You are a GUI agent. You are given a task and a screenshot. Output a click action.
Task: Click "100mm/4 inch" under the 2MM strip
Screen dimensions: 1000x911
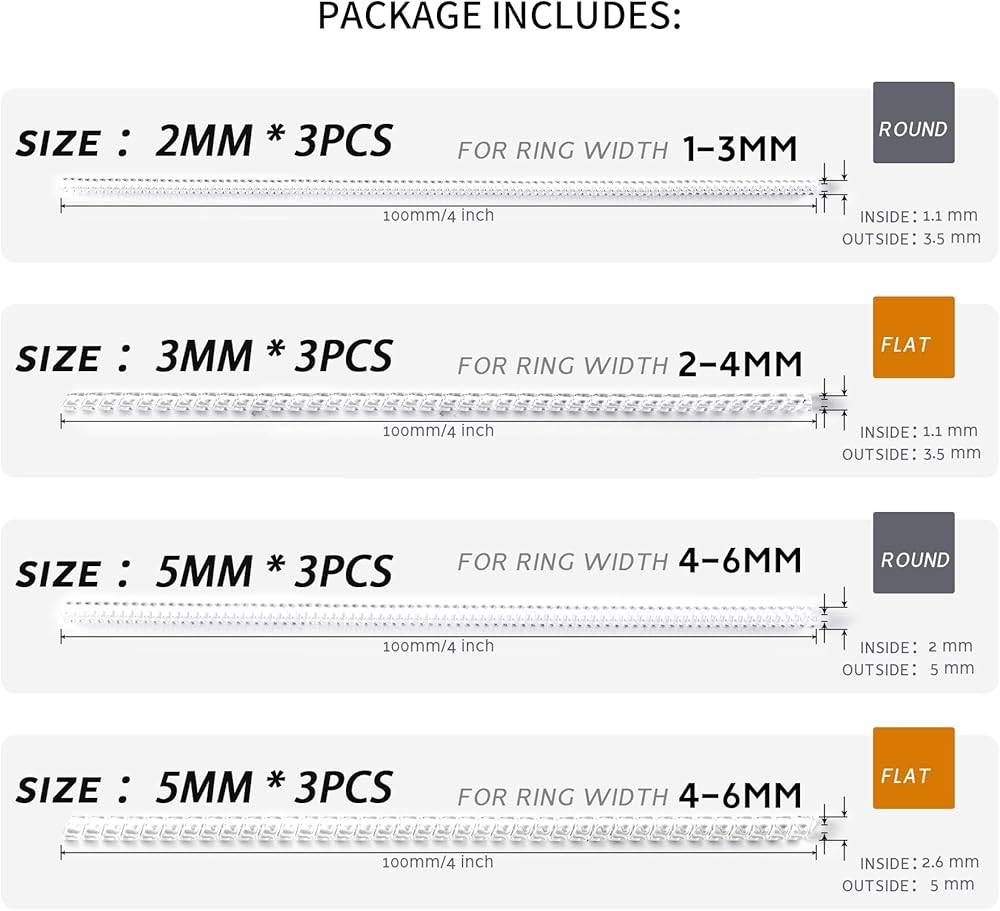pos(438,215)
